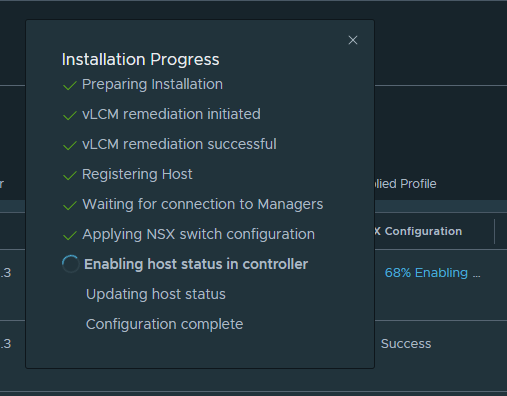This screenshot has width=507, height=396.
Task: Click the Applying NSX switch configuration checkmark
Action: pyautogui.click(x=70, y=235)
